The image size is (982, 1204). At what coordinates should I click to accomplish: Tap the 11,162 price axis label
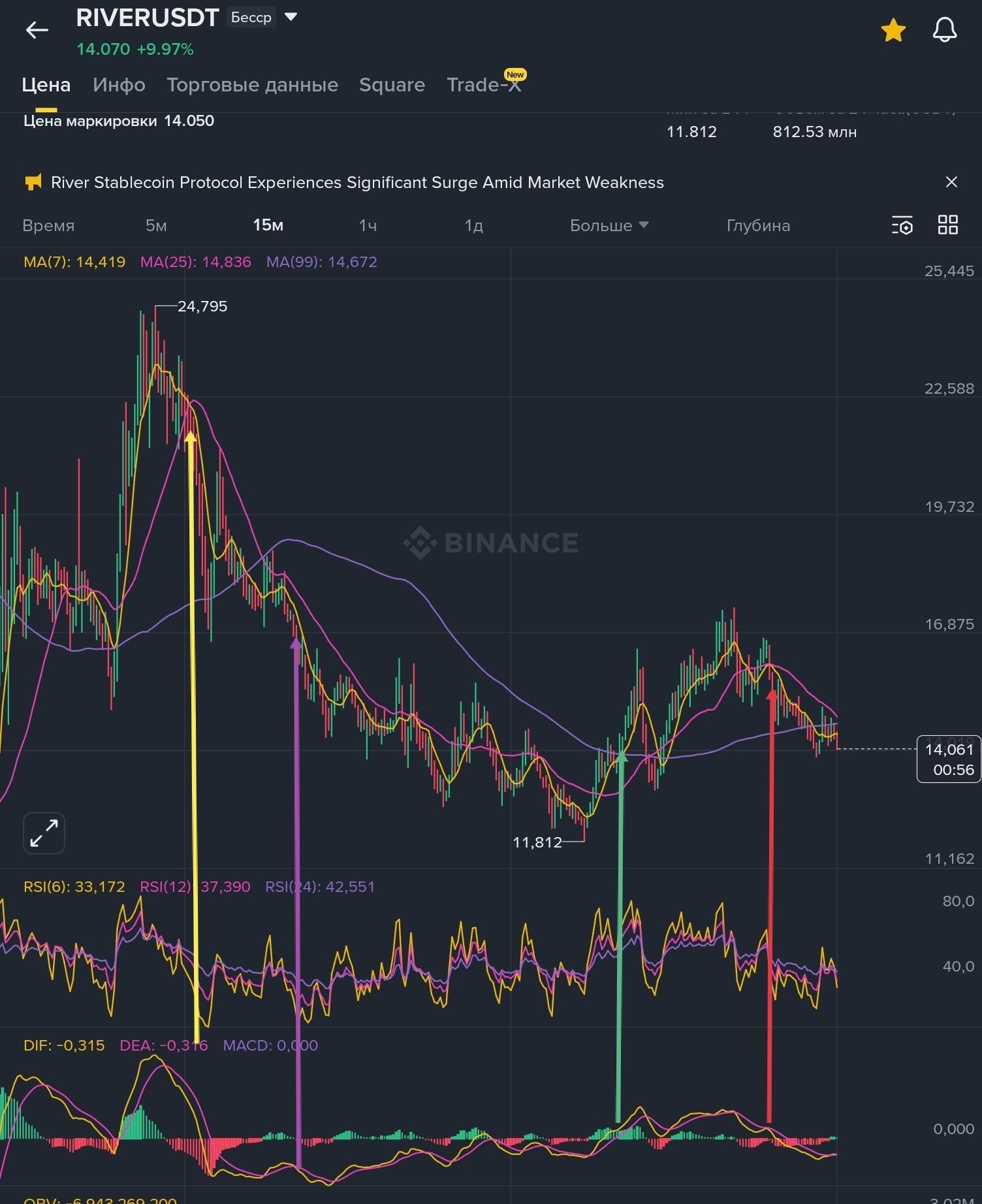(949, 859)
